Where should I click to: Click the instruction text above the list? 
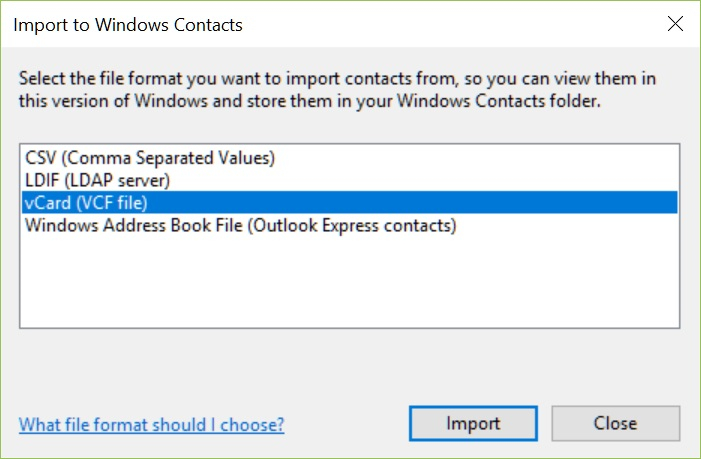coord(340,79)
